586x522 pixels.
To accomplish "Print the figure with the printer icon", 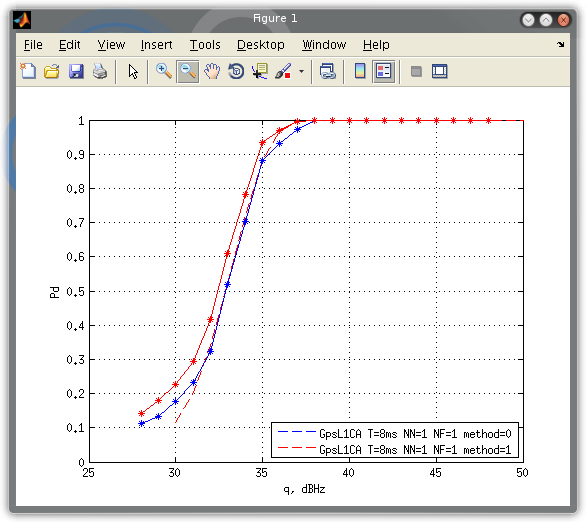I will pyautogui.click(x=100, y=71).
